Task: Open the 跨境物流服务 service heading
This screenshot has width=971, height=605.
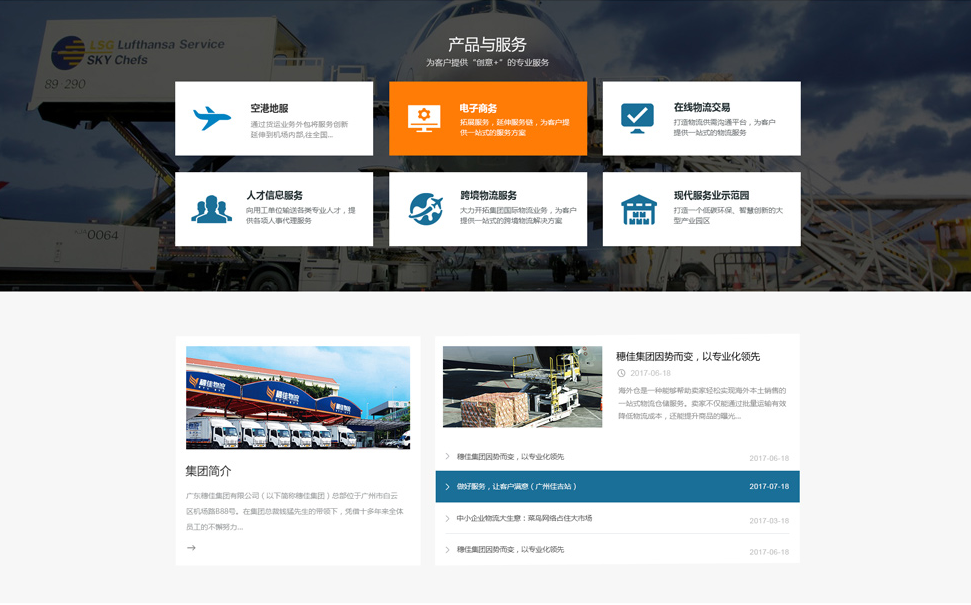Action: point(488,195)
